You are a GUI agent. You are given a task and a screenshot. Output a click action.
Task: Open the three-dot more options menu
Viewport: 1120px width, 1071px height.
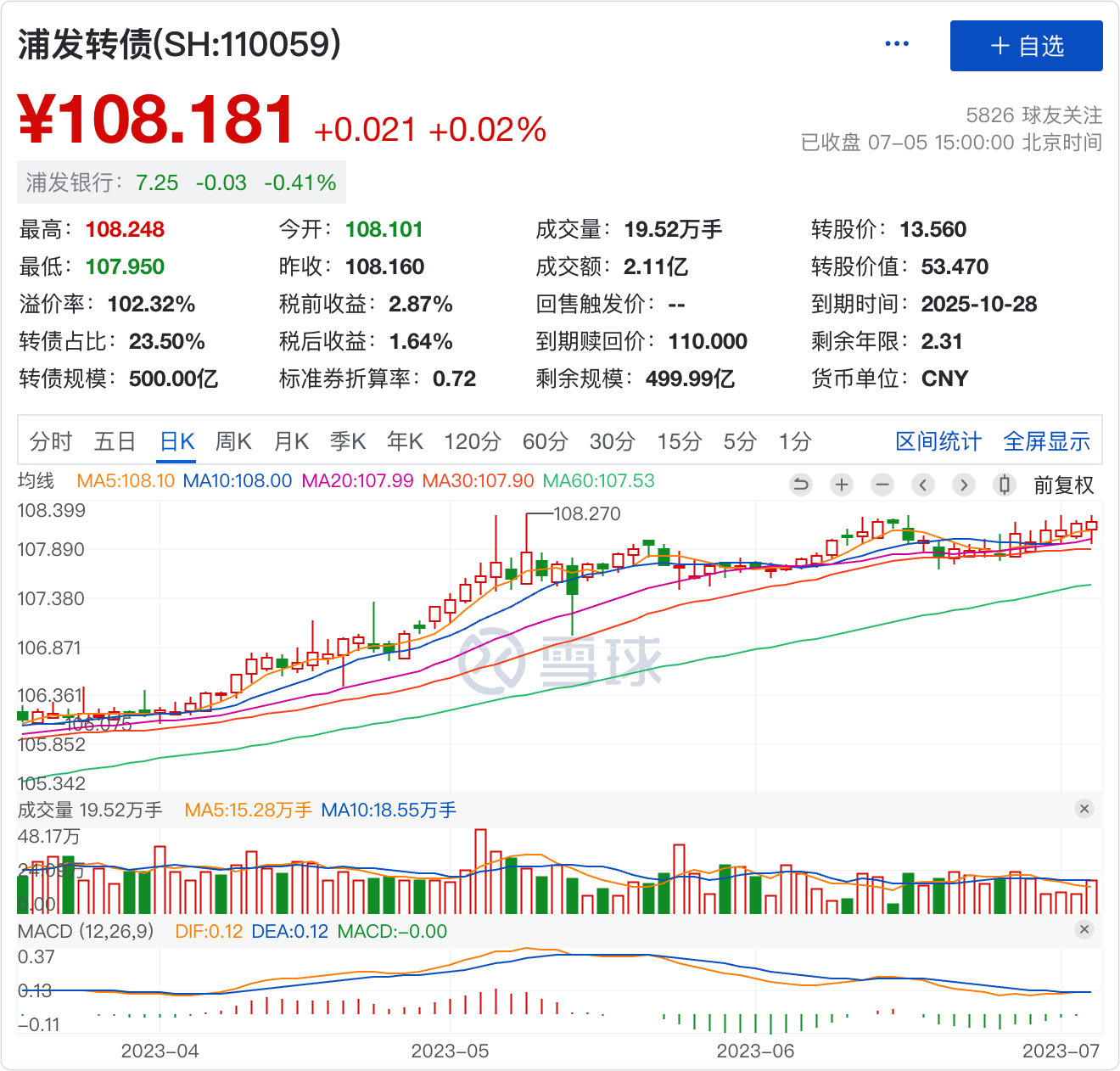tap(896, 44)
